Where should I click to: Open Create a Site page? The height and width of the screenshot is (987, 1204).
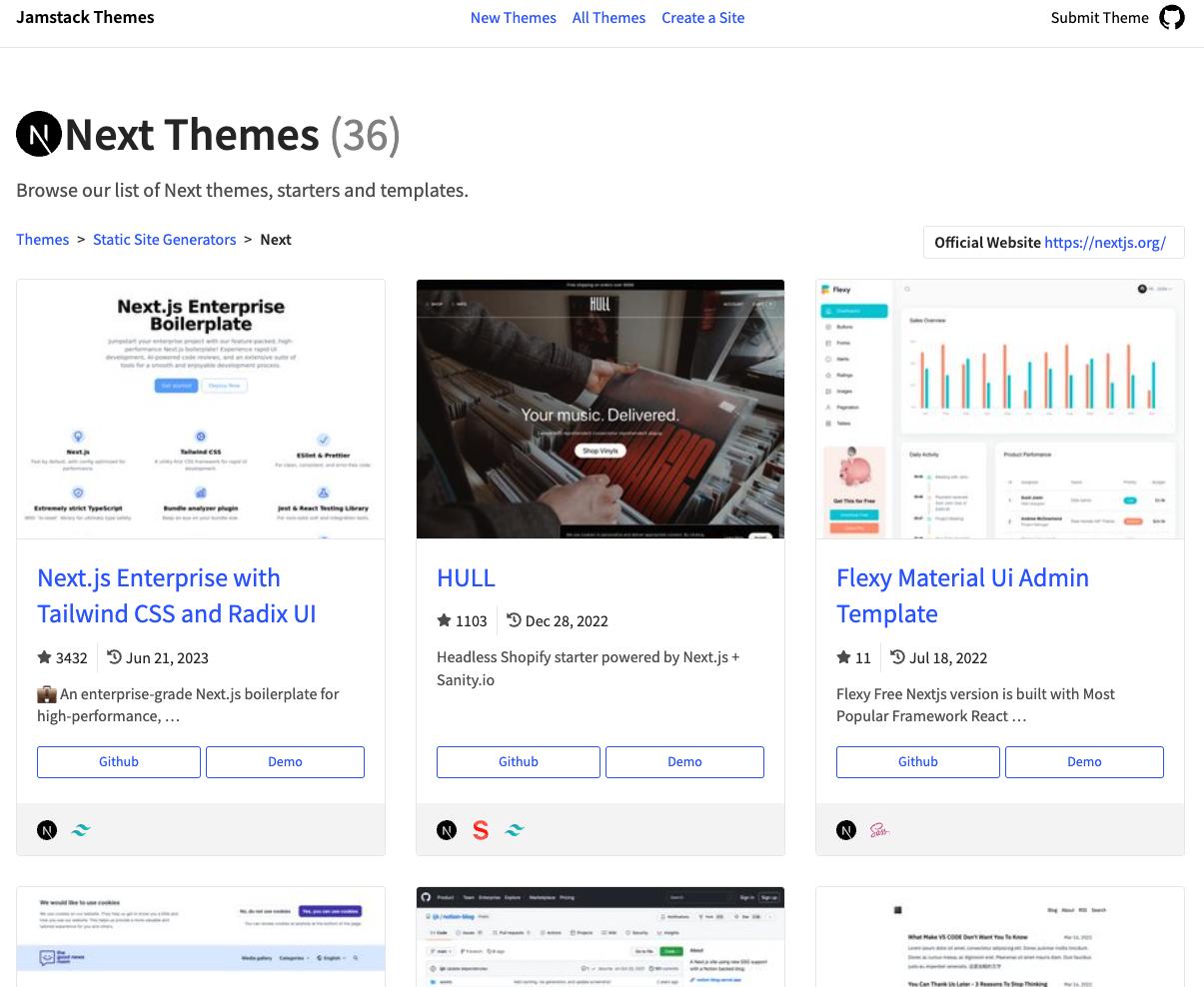click(702, 18)
